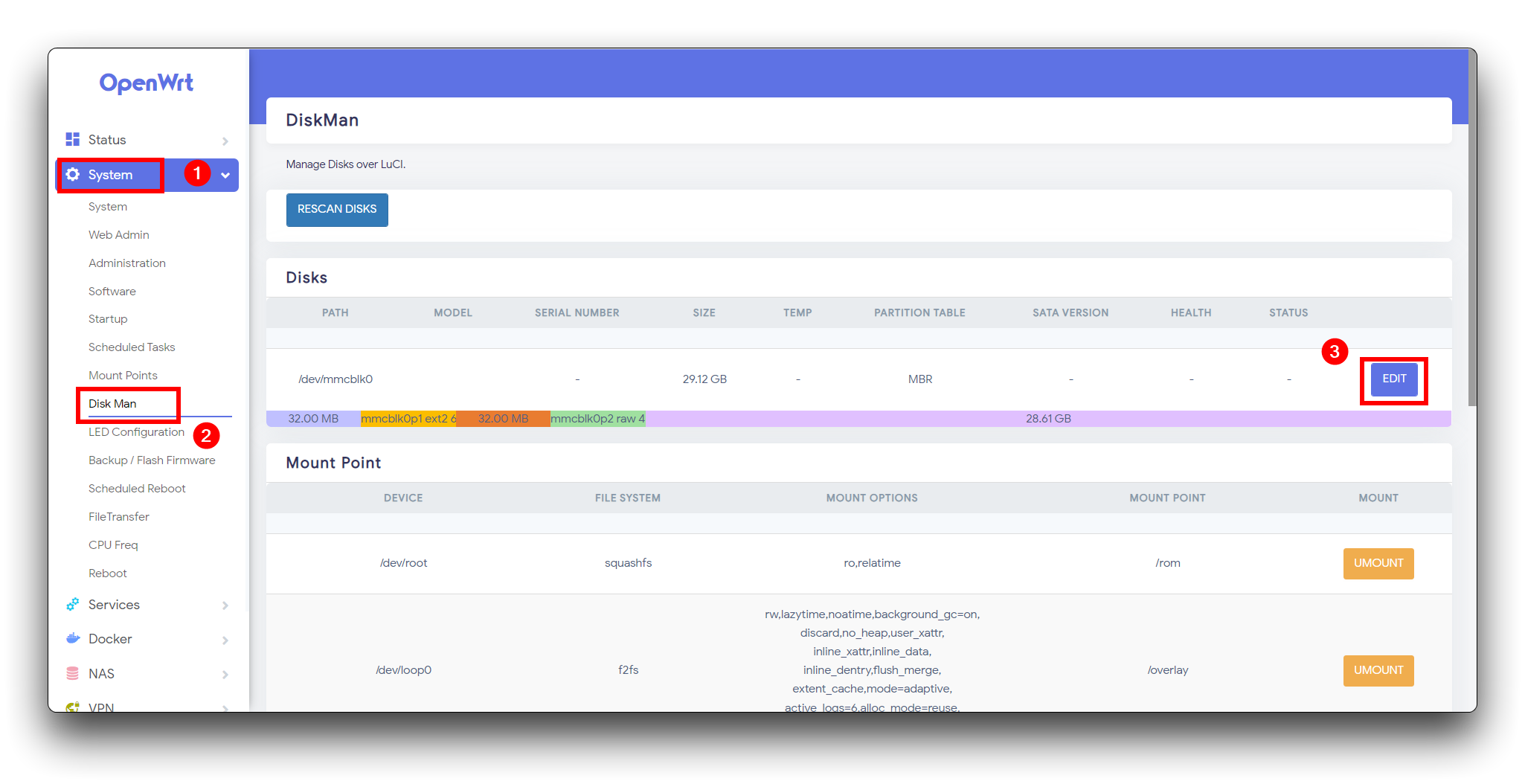Open CPU Freq settings
The width and height of the screenshot is (1525, 784).
(x=113, y=545)
